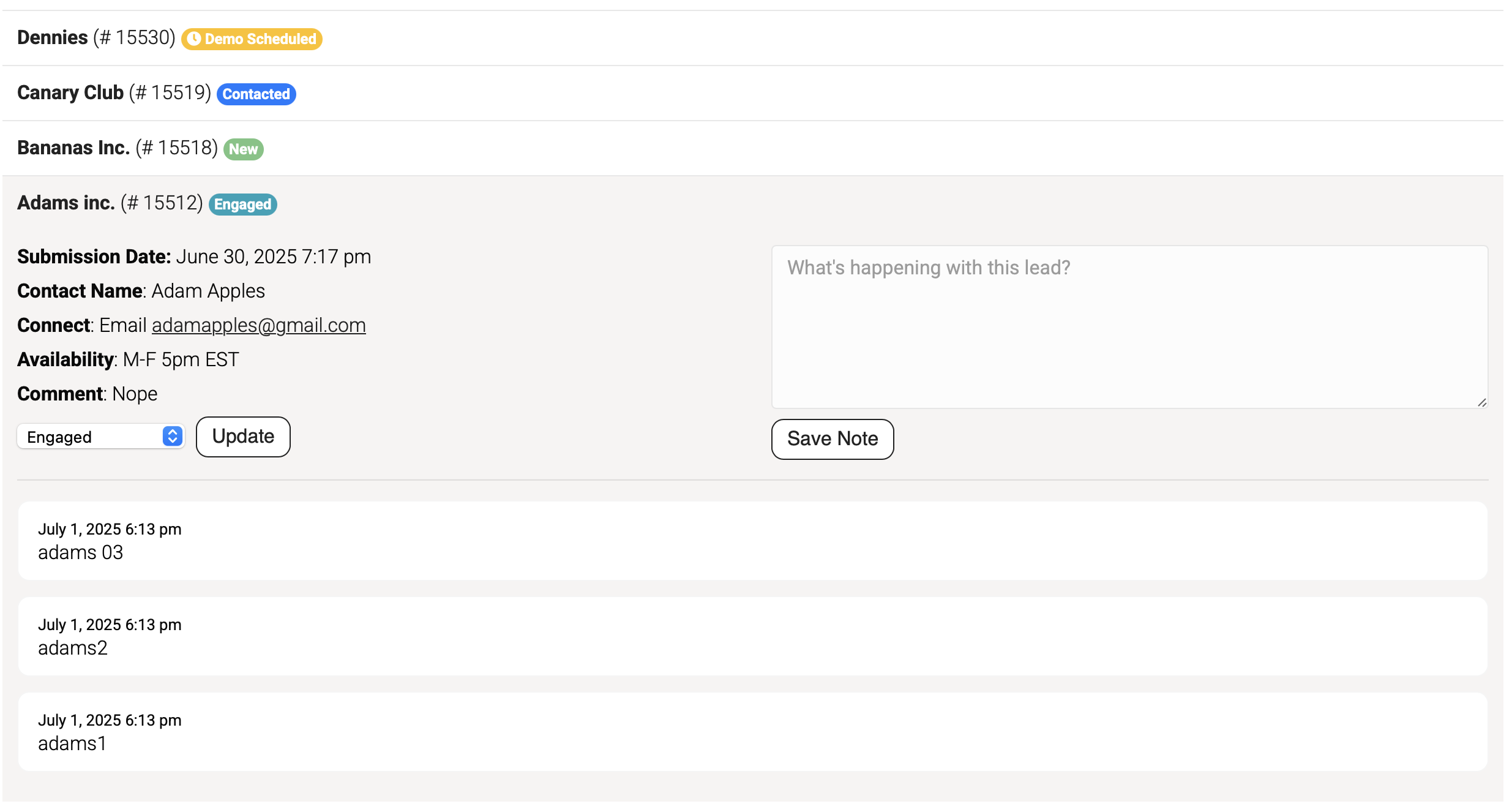Viewport: 1512px width, 812px height.
Task: Click the Submission Date value text
Action: click(274, 257)
